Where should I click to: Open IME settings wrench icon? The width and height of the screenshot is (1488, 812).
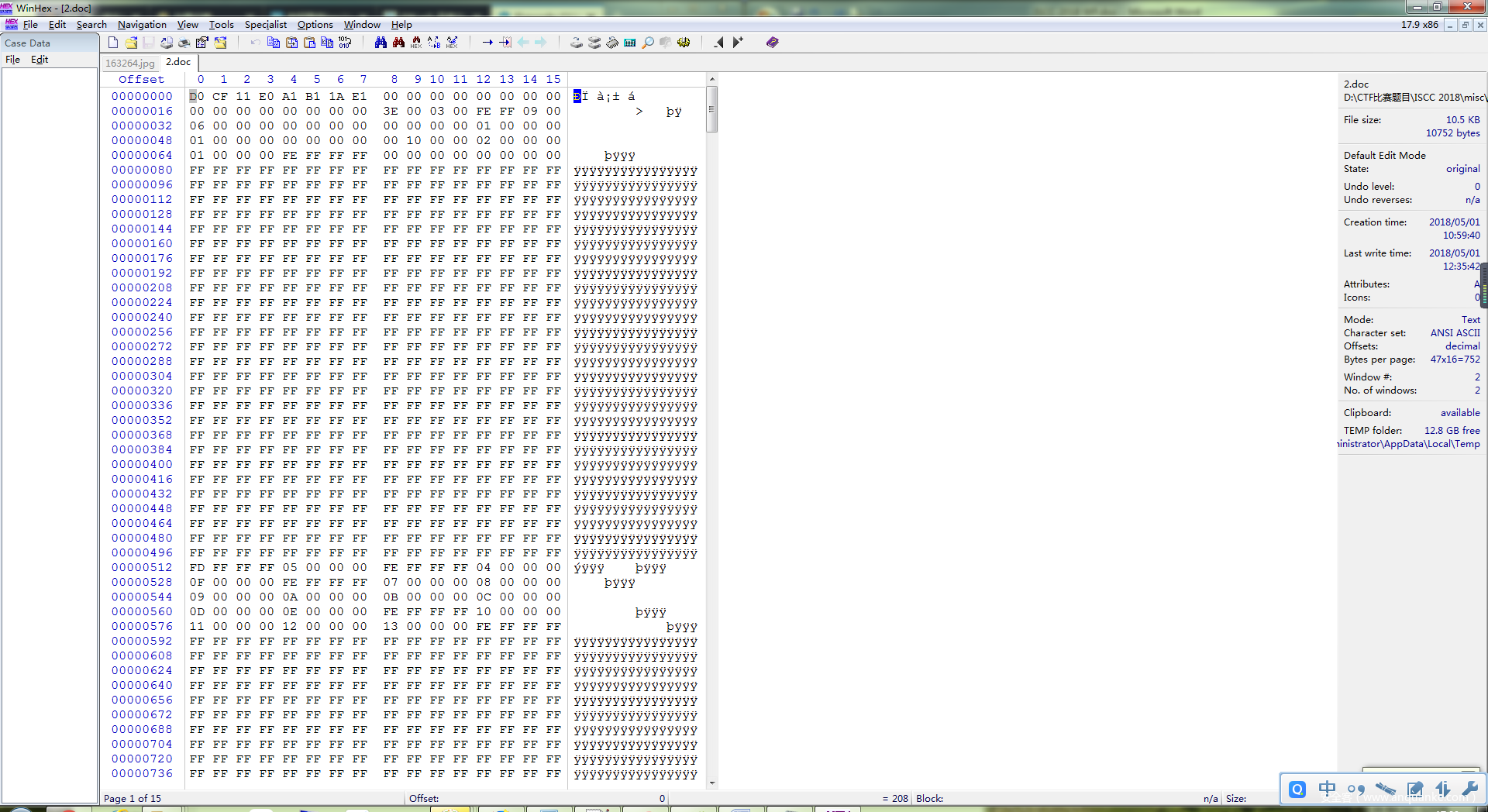pos(1469,789)
